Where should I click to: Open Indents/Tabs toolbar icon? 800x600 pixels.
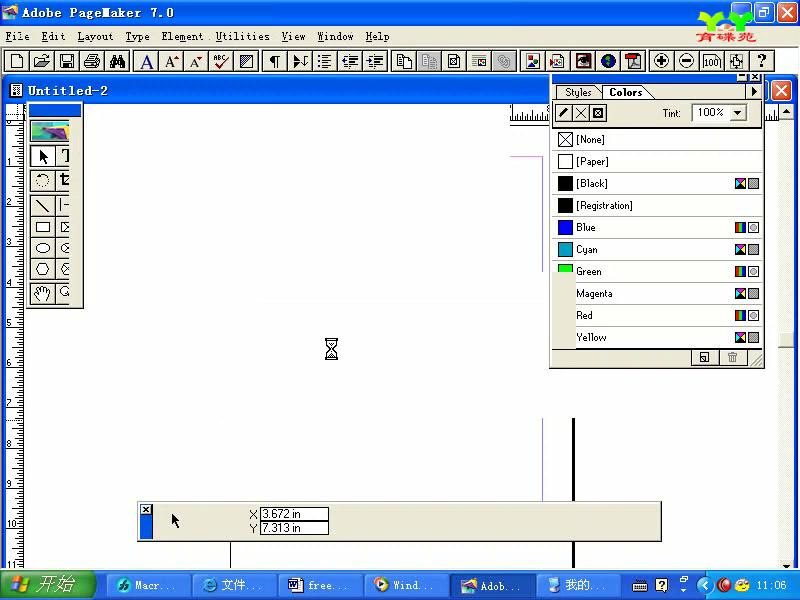(300, 62)
